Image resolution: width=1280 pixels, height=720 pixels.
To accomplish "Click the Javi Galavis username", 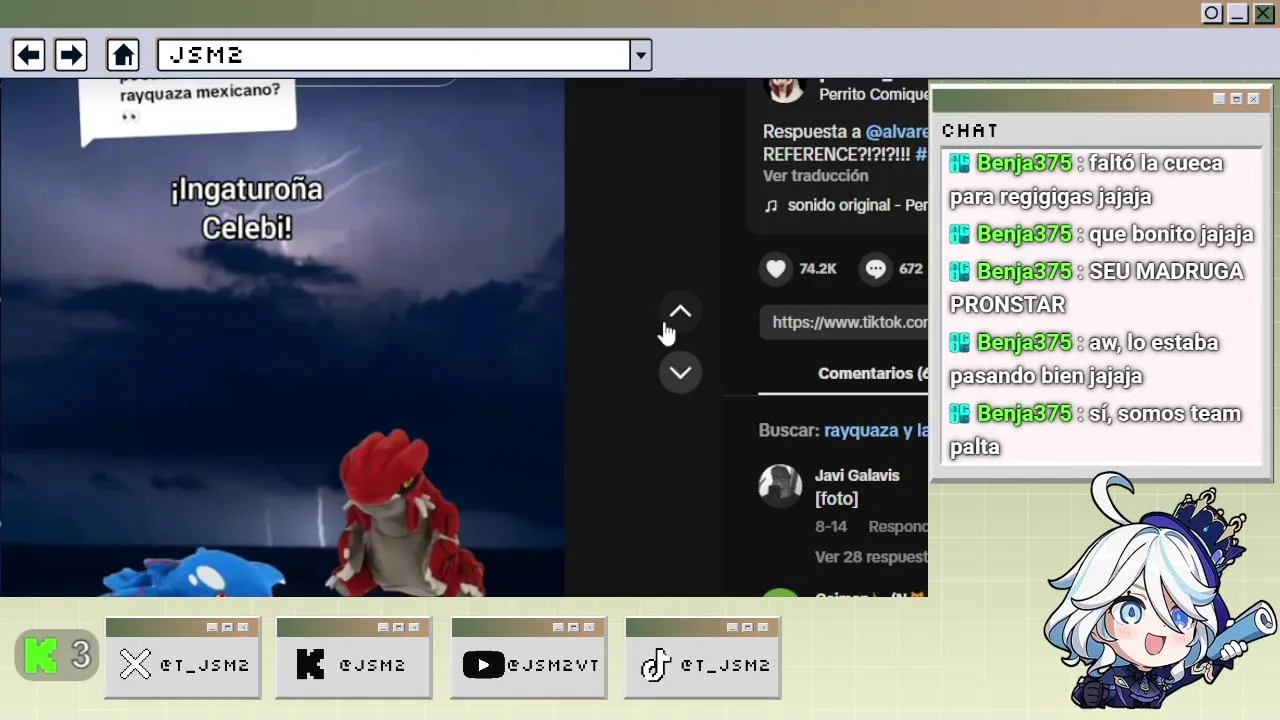I will coord(857,475).
